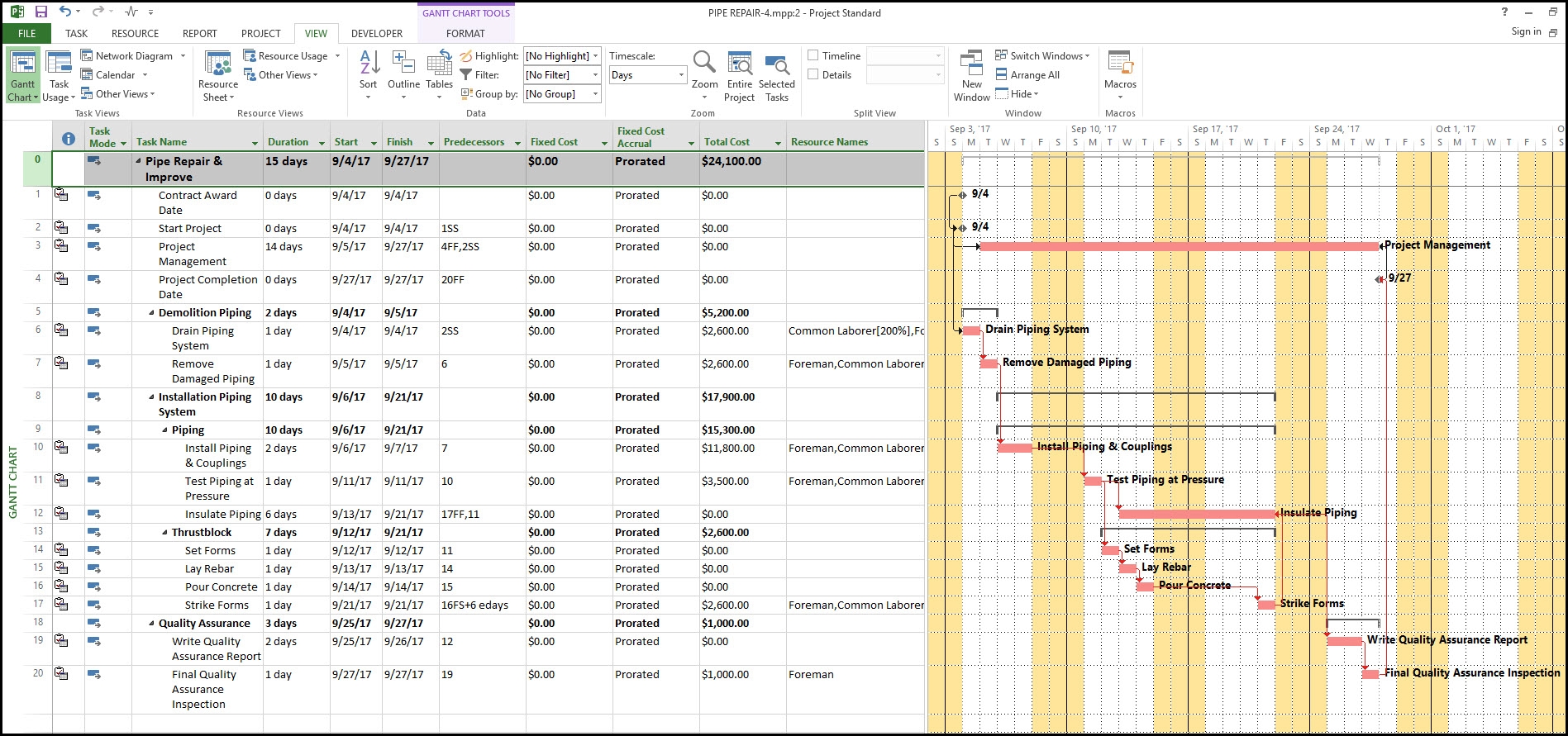The image size is (1568, 736).
Task: Open the Highlight dropdown showing No Highlight
Action: pos(562,56)
